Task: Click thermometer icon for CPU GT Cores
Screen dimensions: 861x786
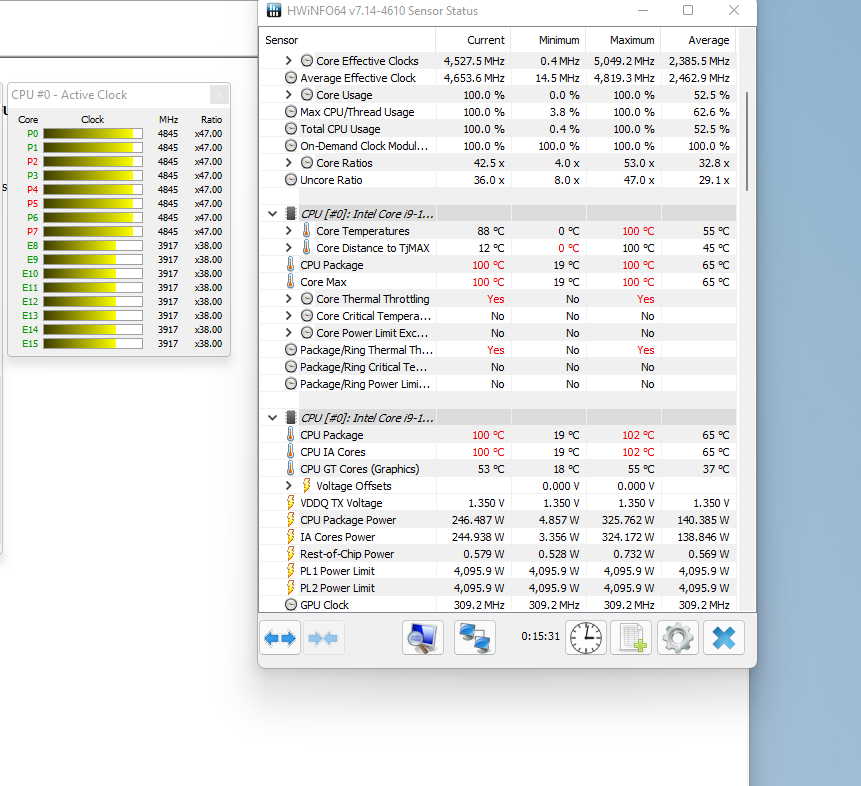Action: (x=290, y=469)
